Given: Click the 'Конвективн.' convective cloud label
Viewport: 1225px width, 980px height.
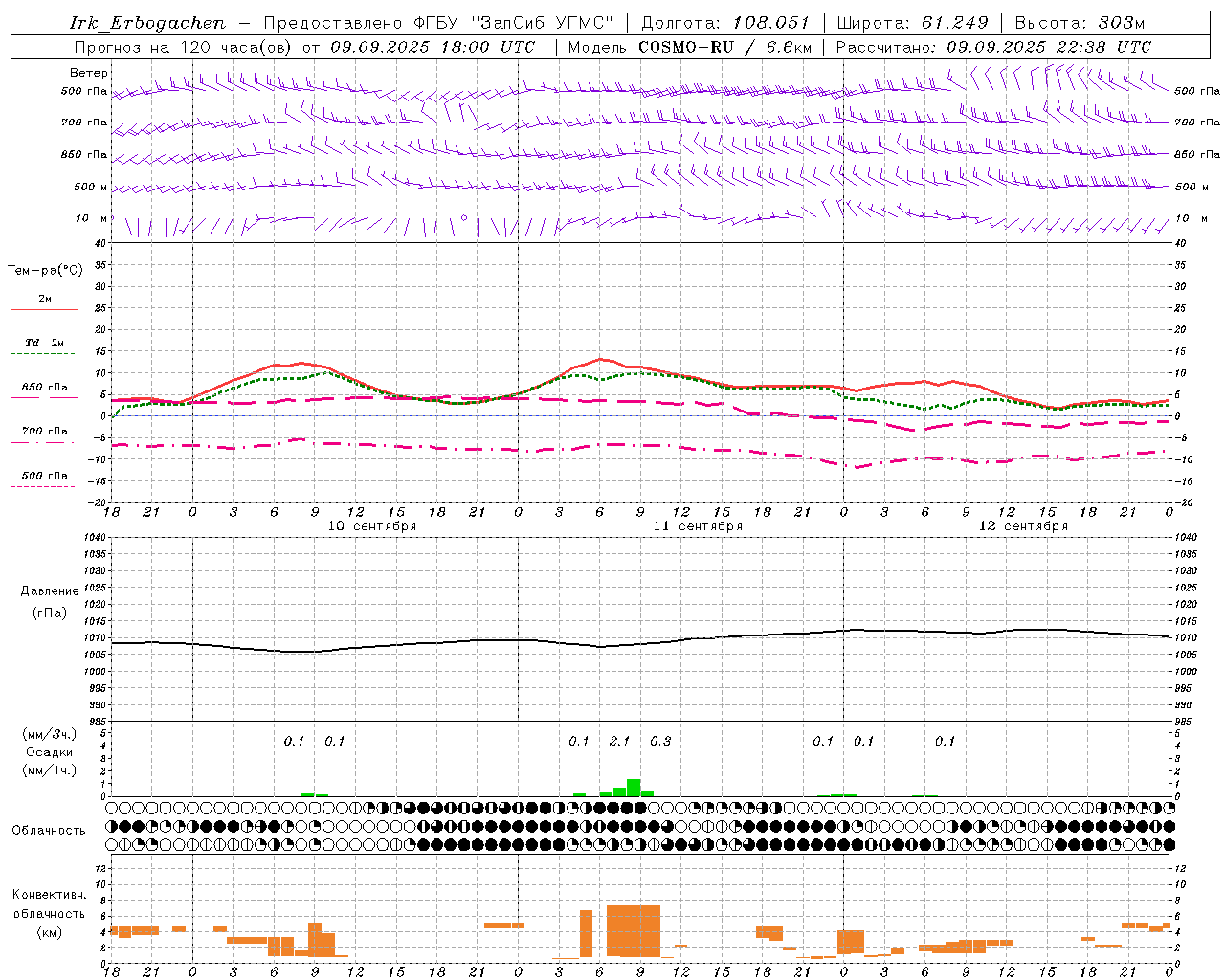Looking at the screenshot, I should click(x=49, y=895).
